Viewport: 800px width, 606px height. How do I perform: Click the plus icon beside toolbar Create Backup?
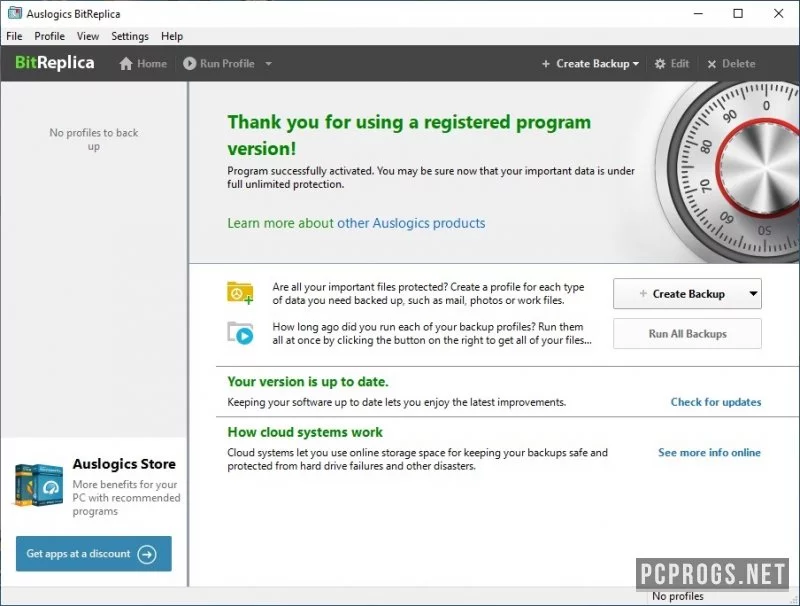pos(545,64)
